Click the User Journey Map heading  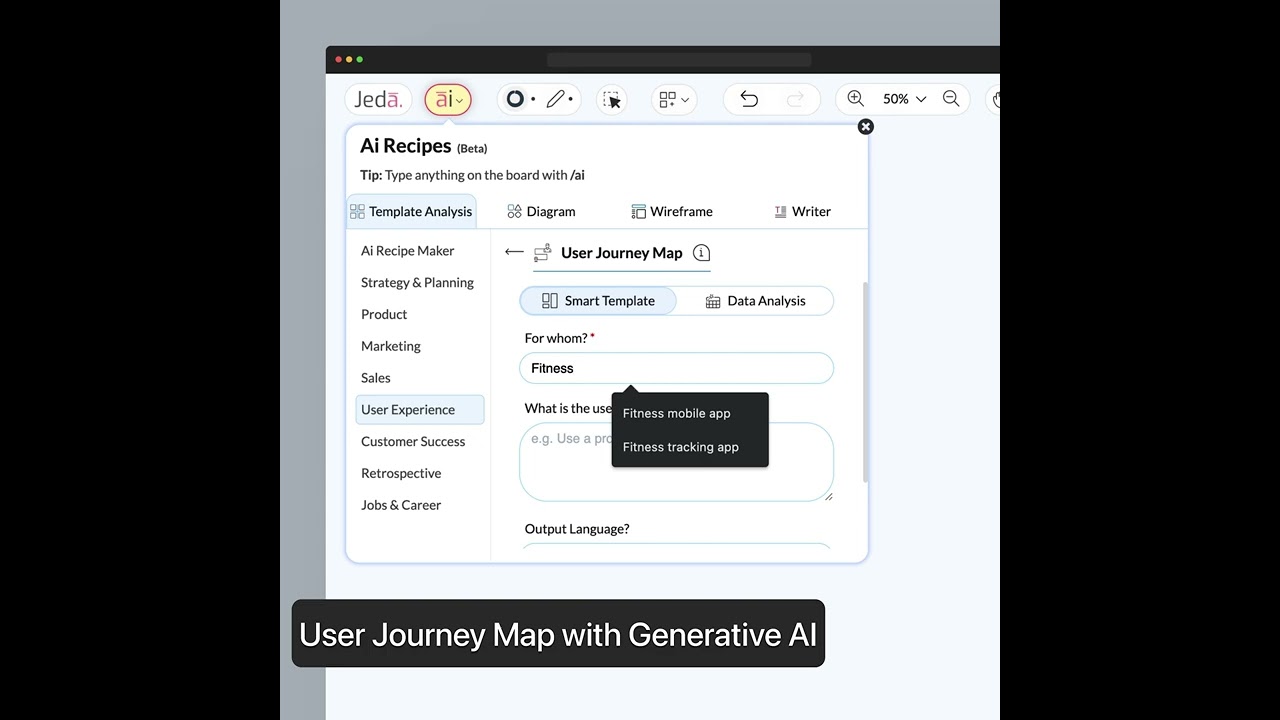pos(622,253)
